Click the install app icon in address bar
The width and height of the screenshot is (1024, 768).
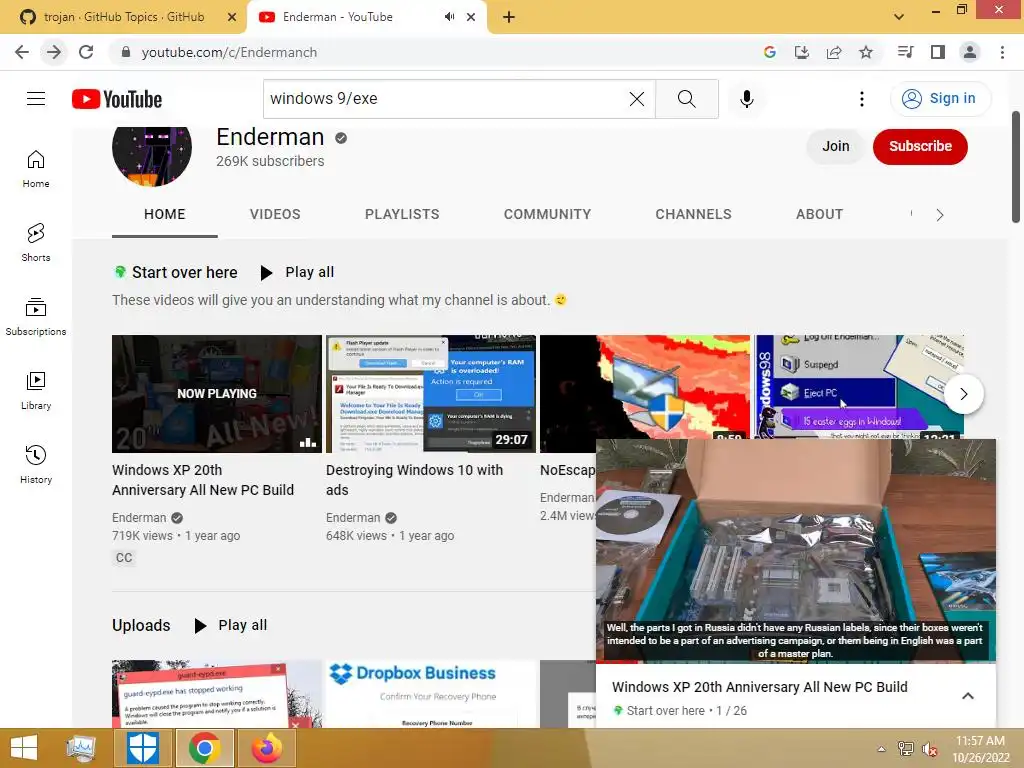point(801,52)
